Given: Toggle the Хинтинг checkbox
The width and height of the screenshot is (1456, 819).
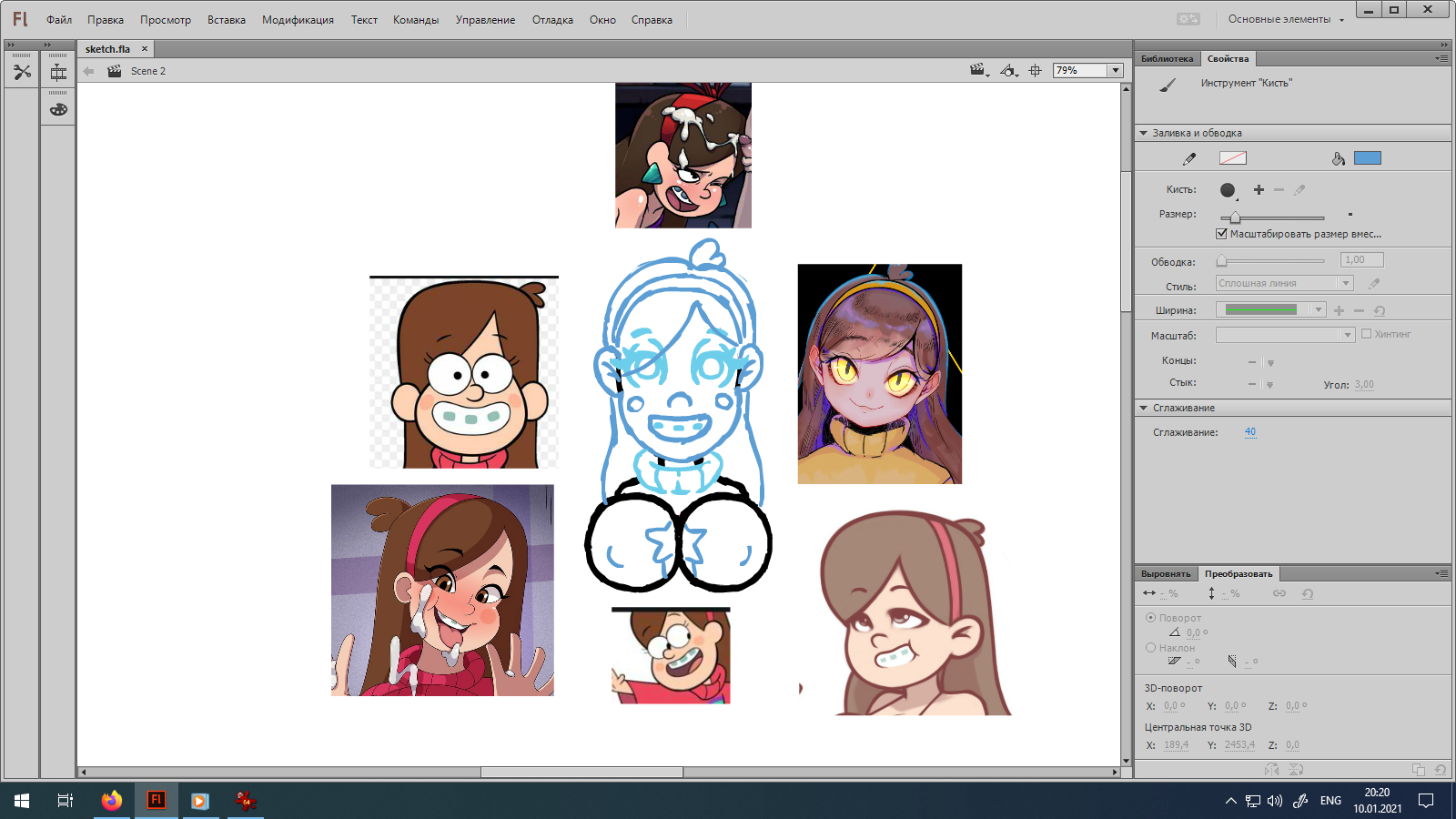Looking at the screenshot, I should click(x=1366, y=334).
